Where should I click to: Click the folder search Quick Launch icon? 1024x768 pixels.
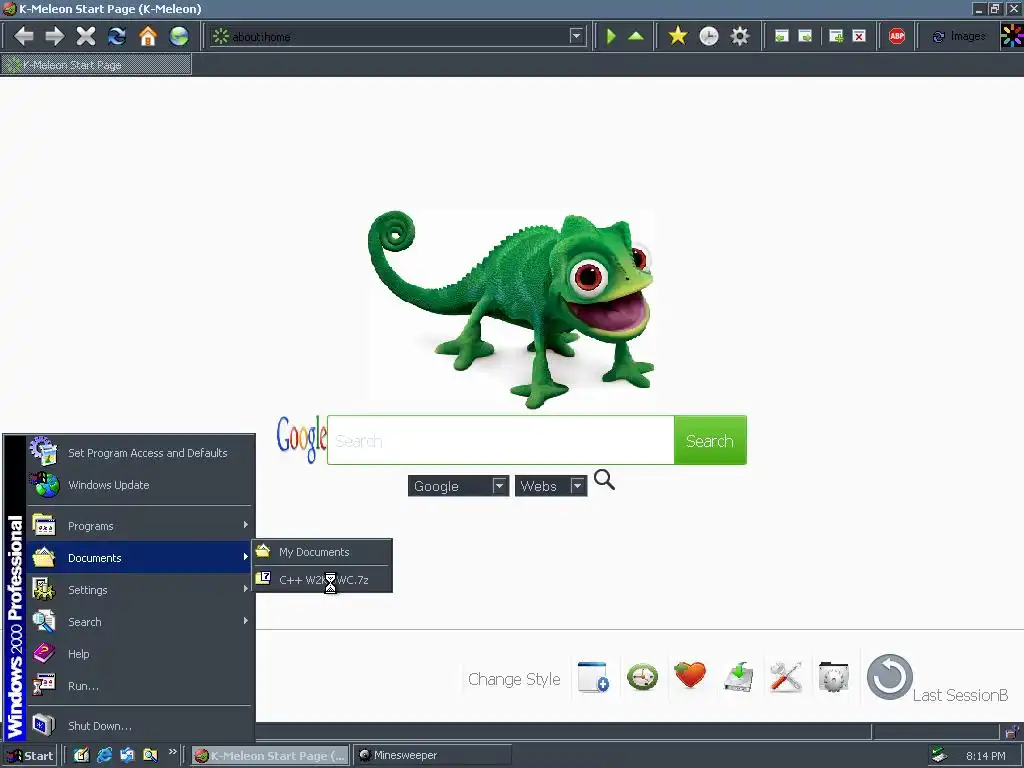coord(150,755)
